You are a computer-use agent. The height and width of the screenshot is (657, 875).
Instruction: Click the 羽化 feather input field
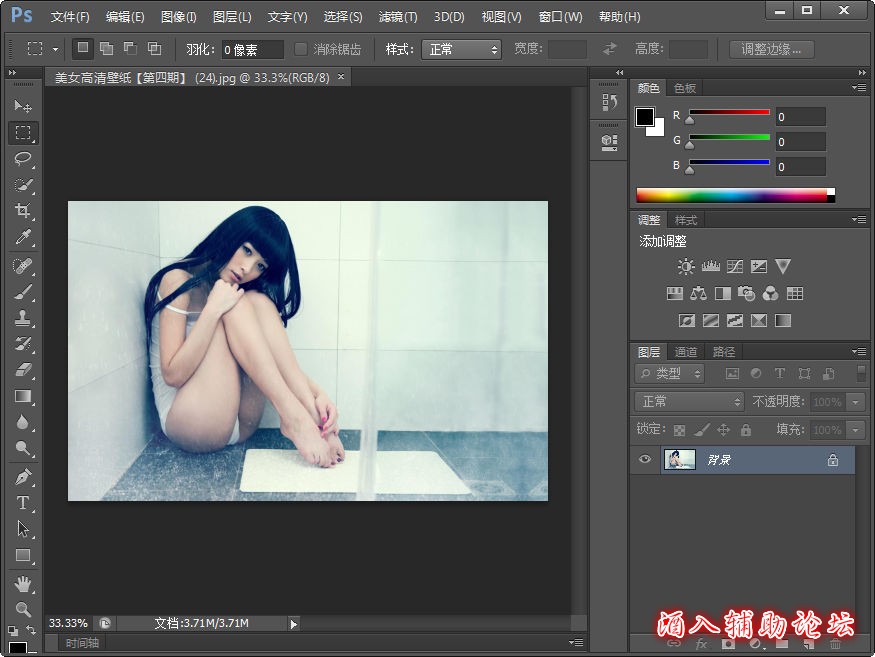pos(250,49)
